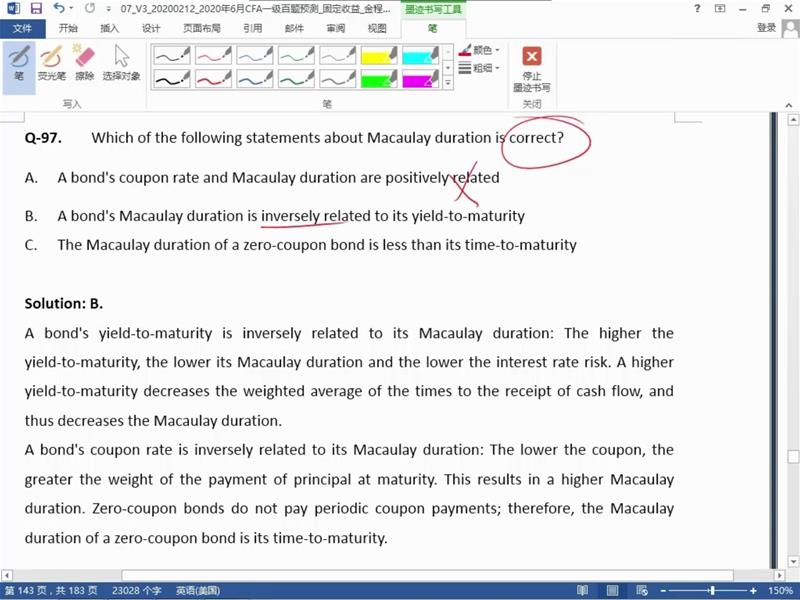Open the pen Color (颜色) dropdown
The width and height of the screenshot is (800, 600).
click(480, 50)
